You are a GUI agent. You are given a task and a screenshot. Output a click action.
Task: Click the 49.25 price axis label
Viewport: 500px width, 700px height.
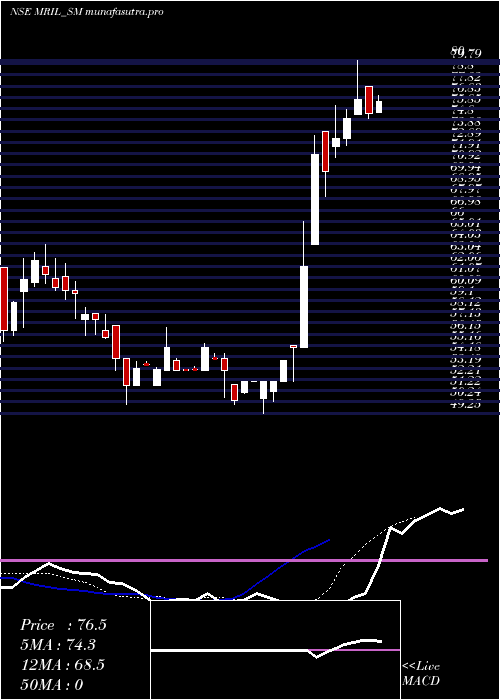[x=466, y=404]
